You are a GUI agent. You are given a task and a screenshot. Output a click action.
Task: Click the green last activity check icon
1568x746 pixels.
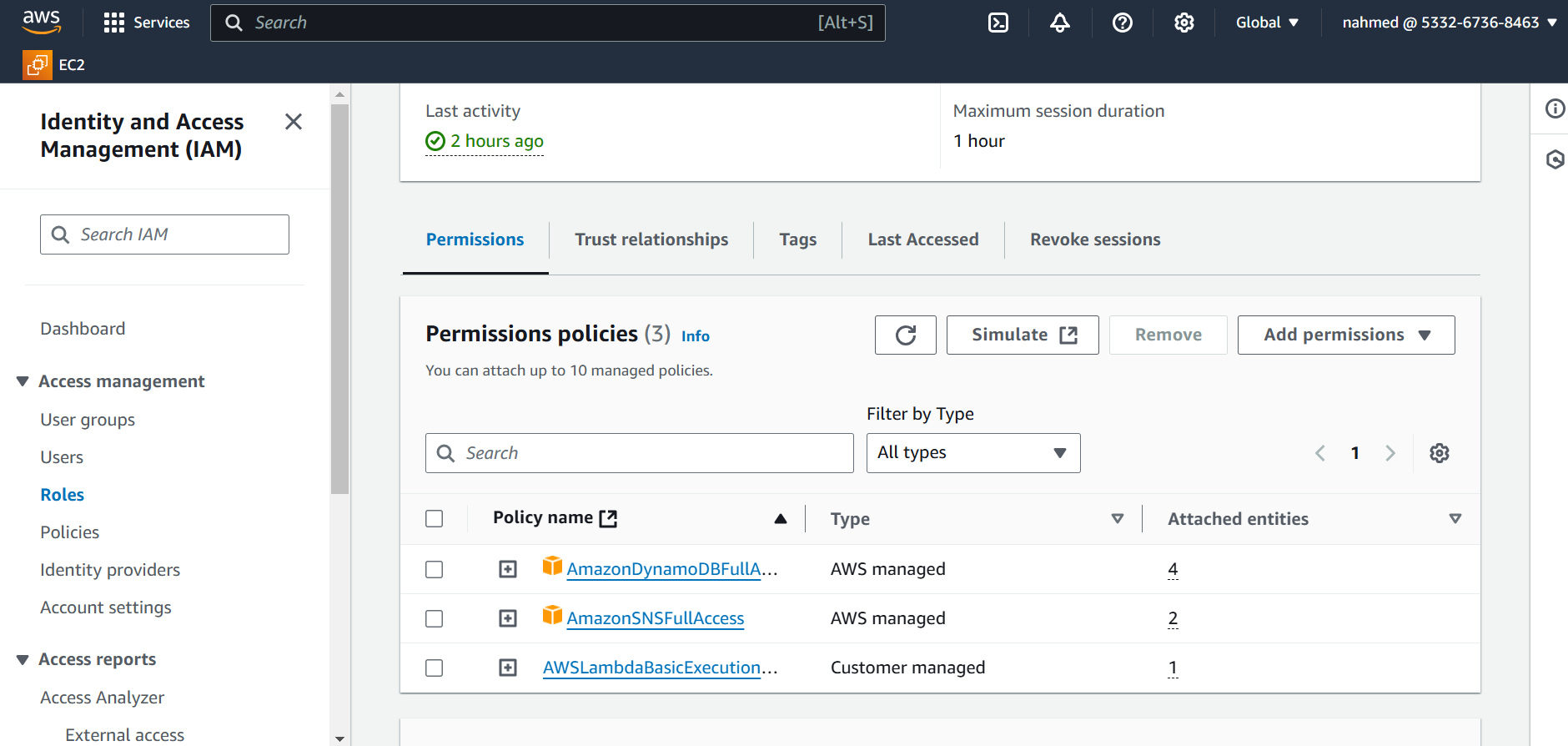pos(435,141)
